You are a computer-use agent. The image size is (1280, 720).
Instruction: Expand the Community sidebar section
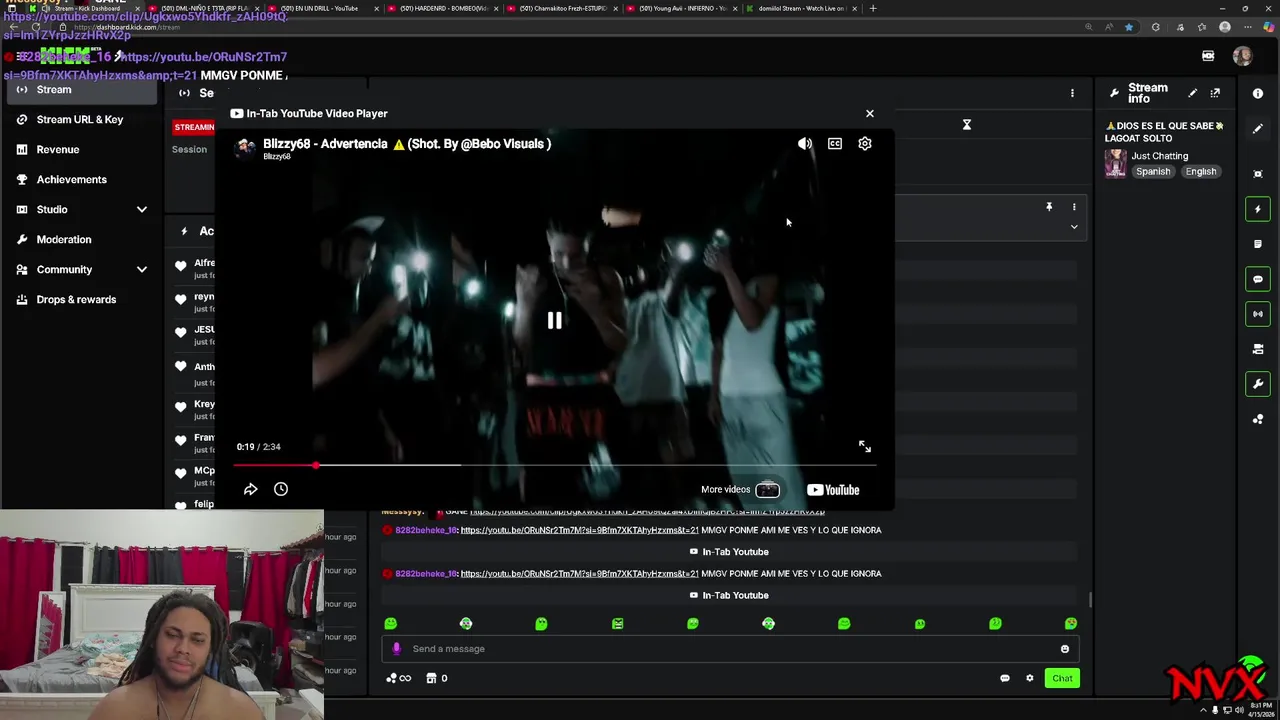(80, 270)
